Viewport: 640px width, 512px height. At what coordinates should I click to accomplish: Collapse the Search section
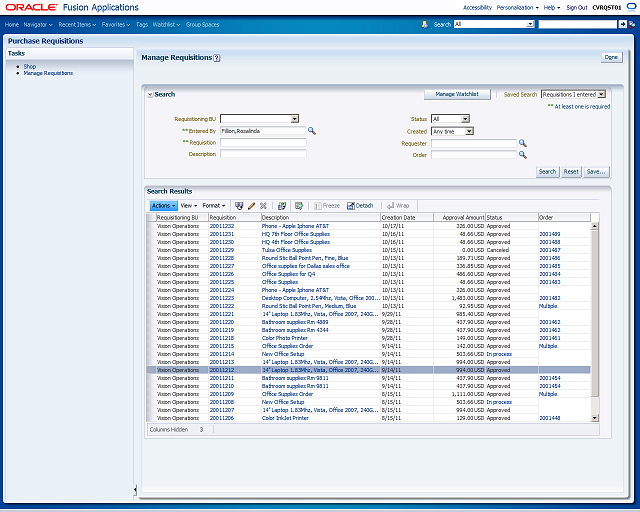pyautogui.click(x=150, y=95)
